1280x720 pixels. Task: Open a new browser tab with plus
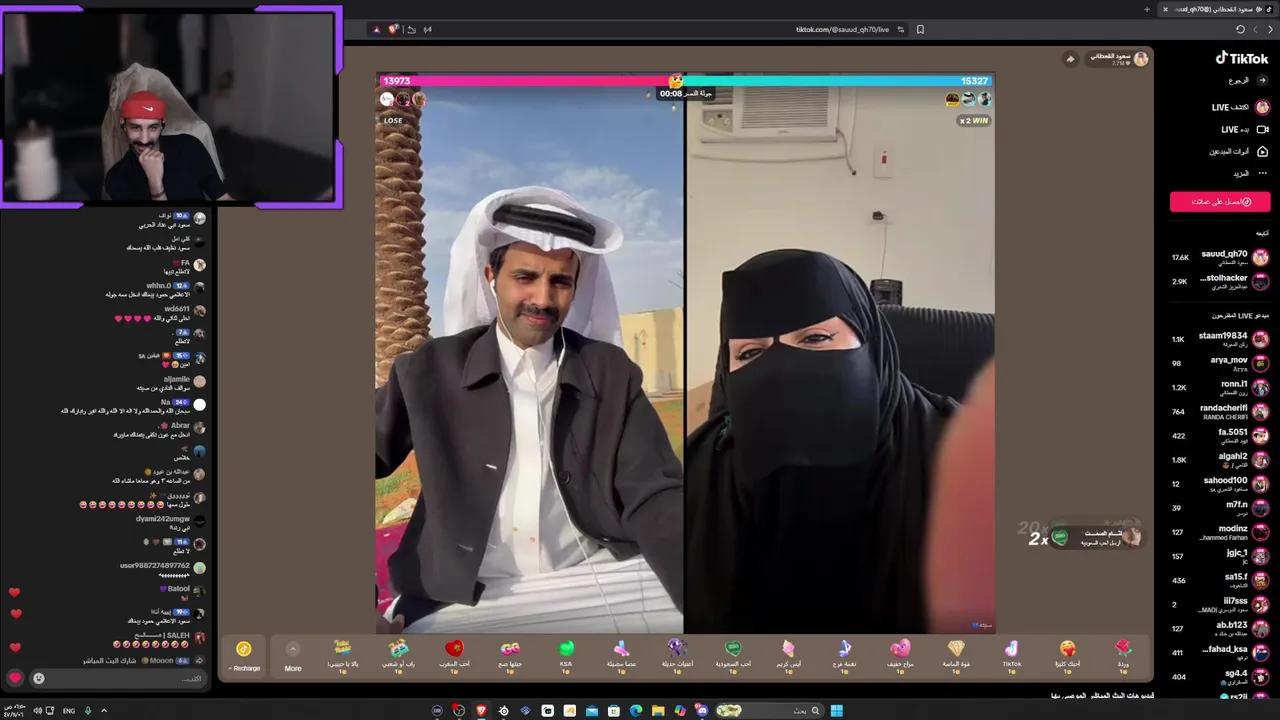point(1147,9)
